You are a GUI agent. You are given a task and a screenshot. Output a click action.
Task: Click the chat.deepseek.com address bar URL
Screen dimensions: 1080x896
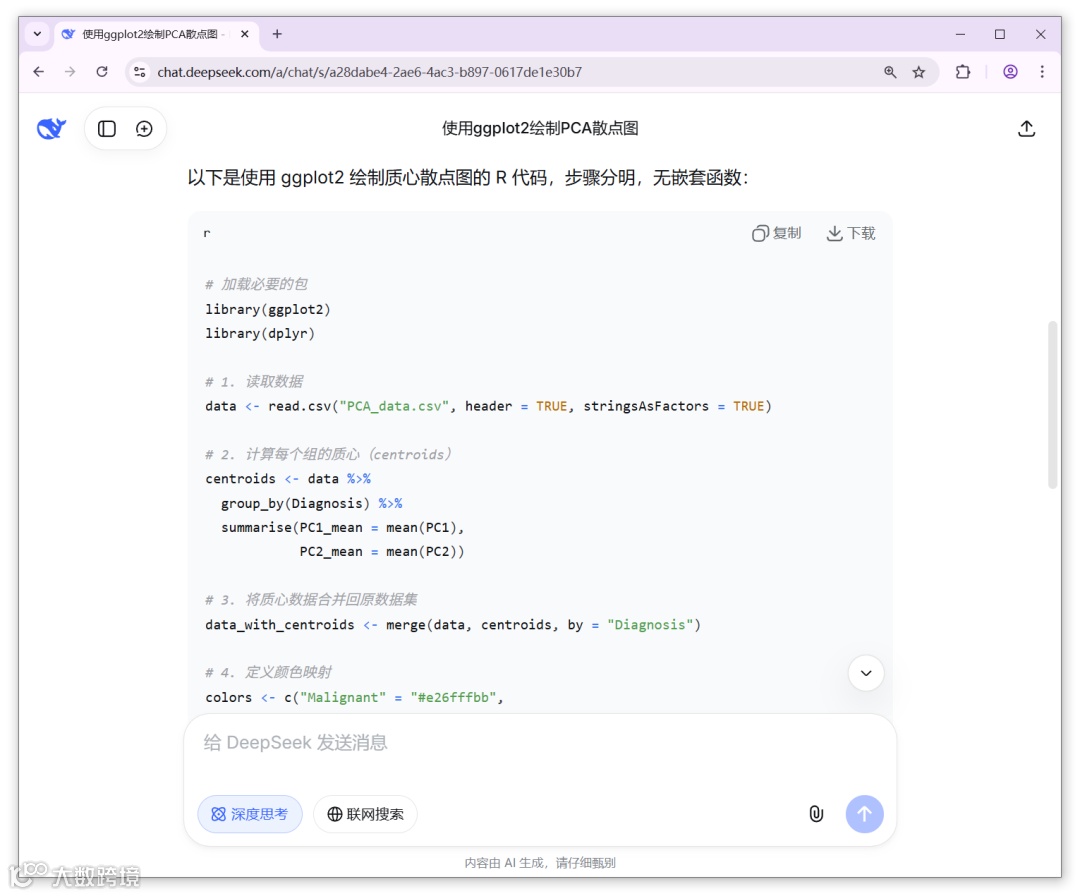pyautogui.click(x=369, y=72)
